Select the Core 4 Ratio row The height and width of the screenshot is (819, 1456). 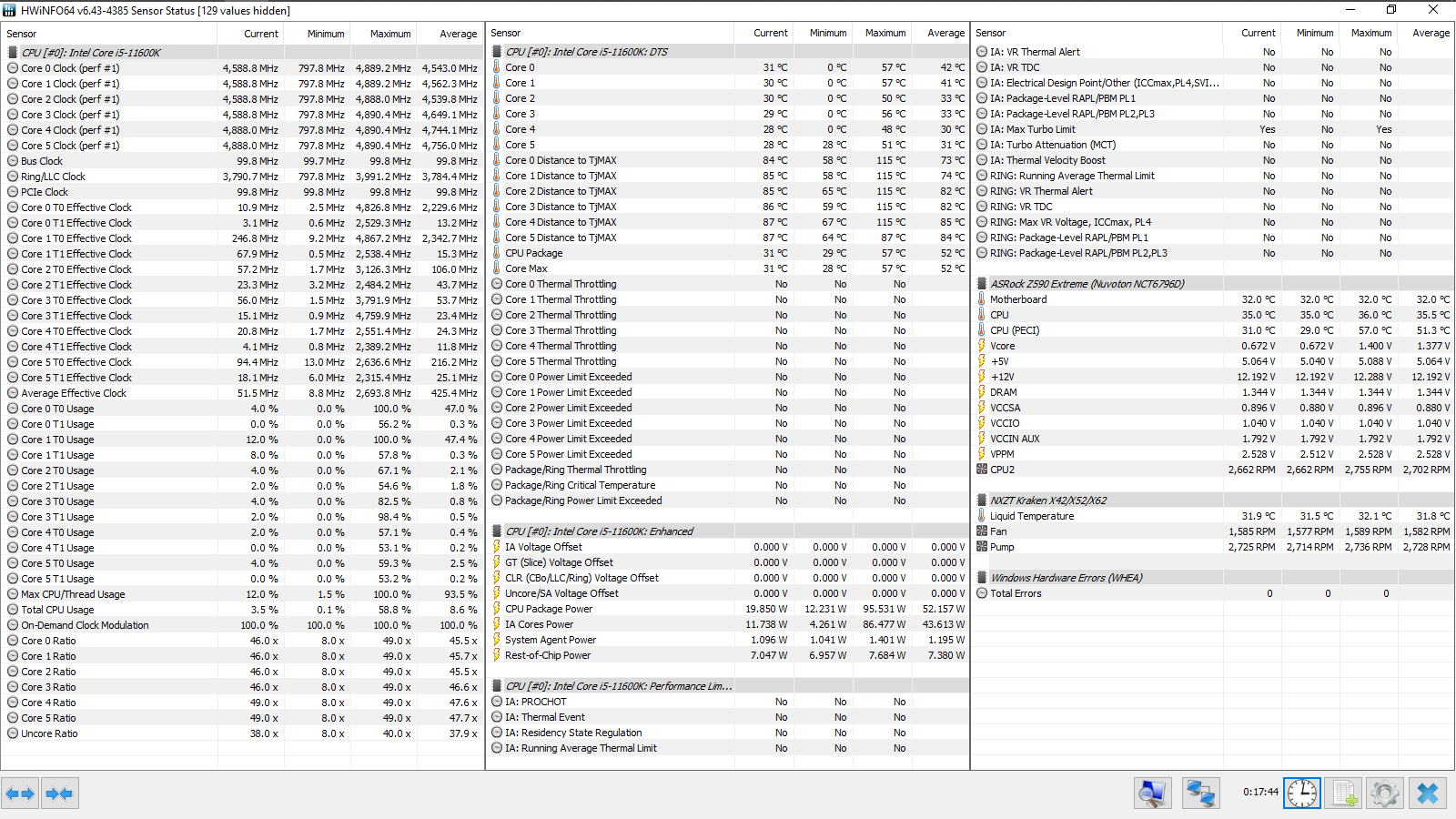[x=242, y=703]
